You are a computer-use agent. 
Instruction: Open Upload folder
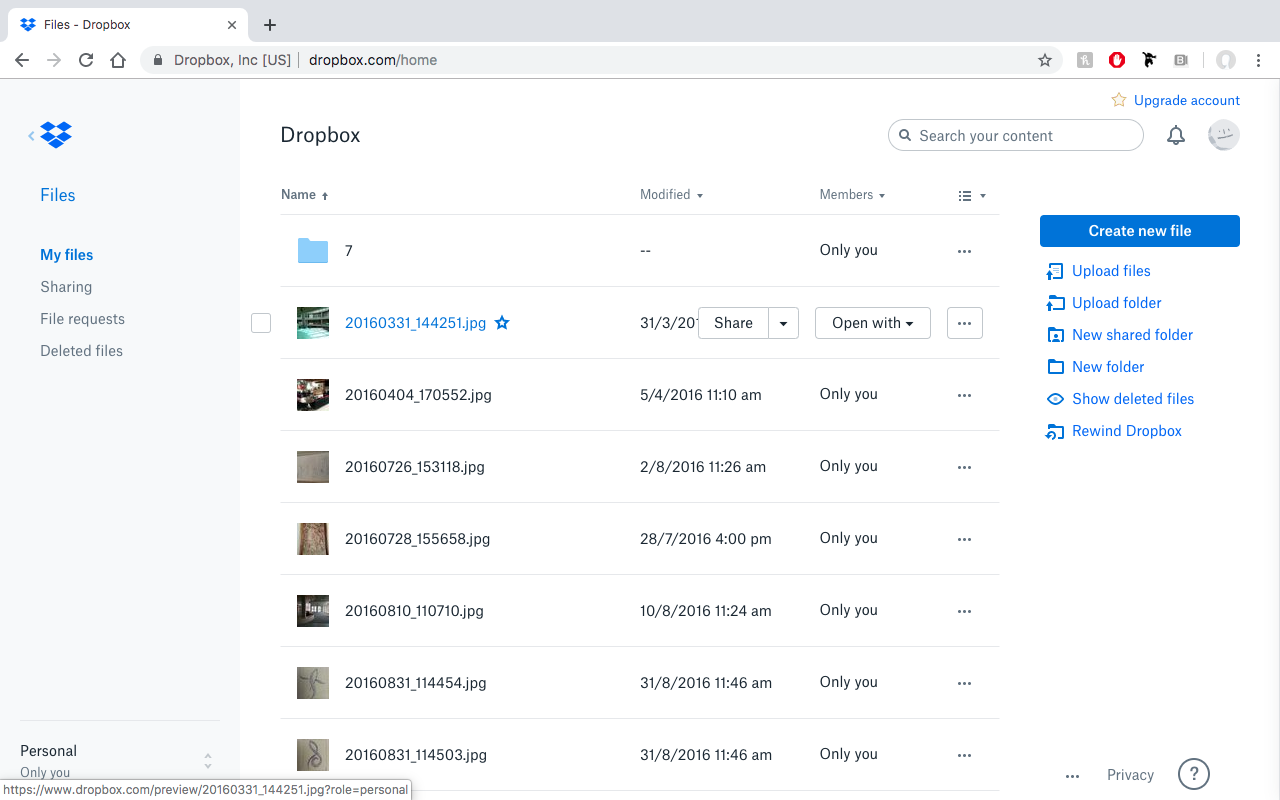1116,303
